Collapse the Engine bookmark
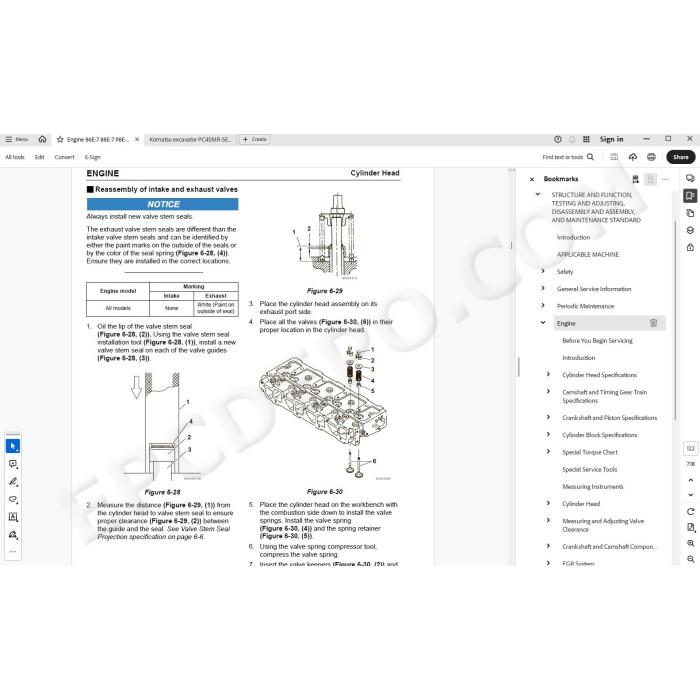The width and height of the screenshot is (700, 700). [543, 322]
